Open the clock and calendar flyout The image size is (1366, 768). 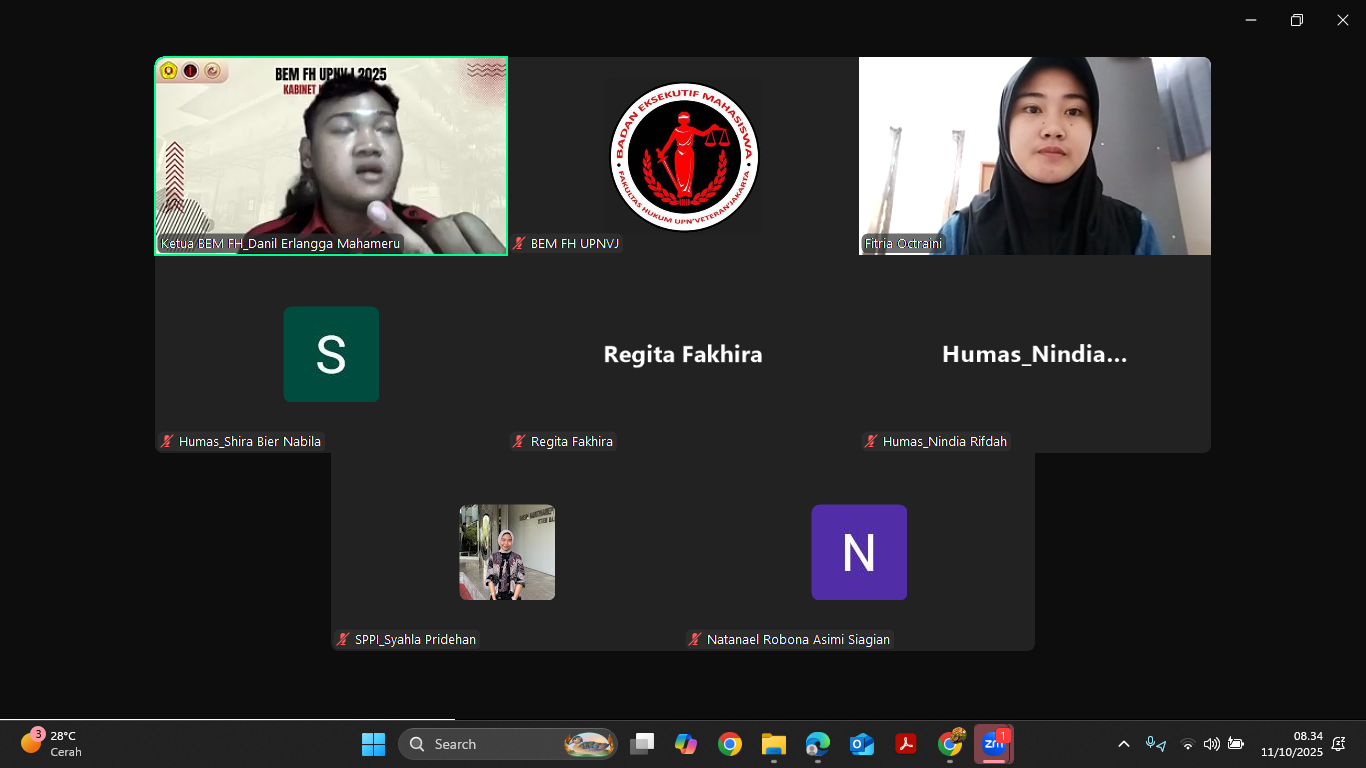[1291, 744]
